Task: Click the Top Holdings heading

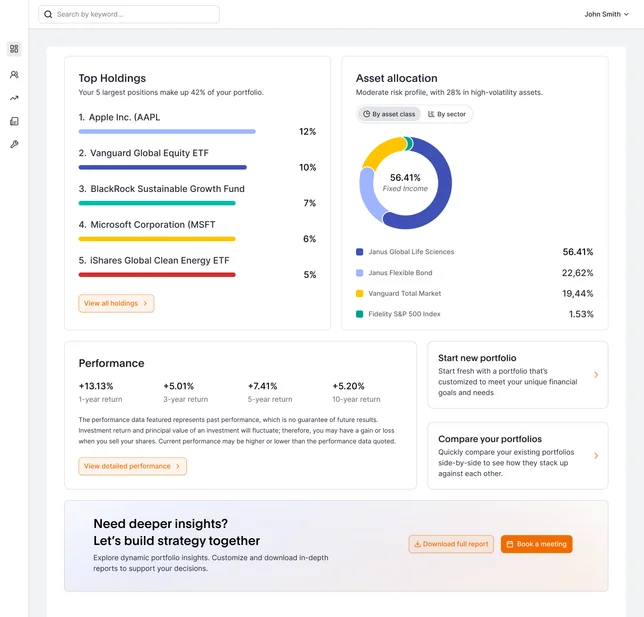Action: 112,78
